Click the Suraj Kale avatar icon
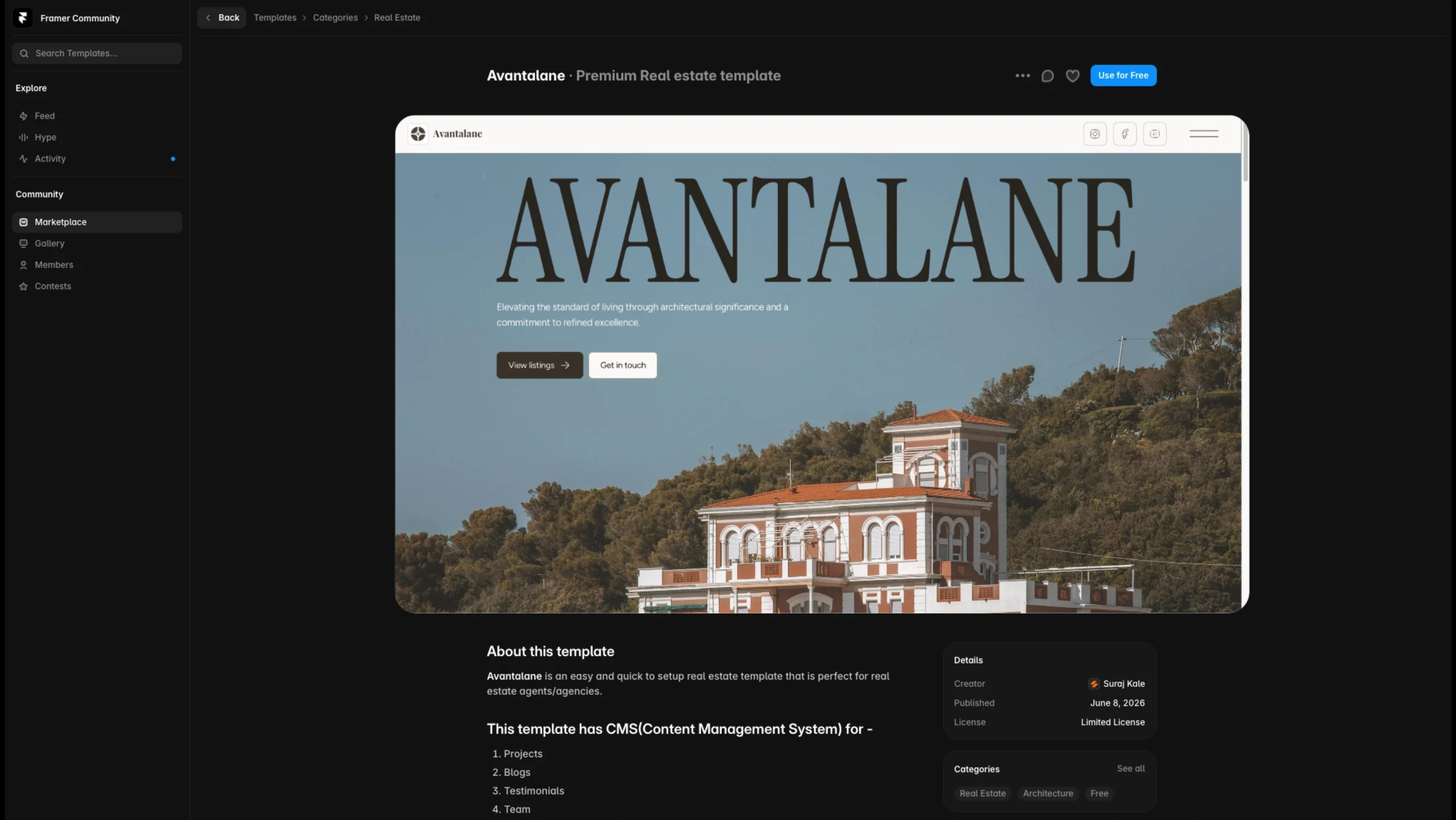 pyautogui.click(x=1093, y=684)
